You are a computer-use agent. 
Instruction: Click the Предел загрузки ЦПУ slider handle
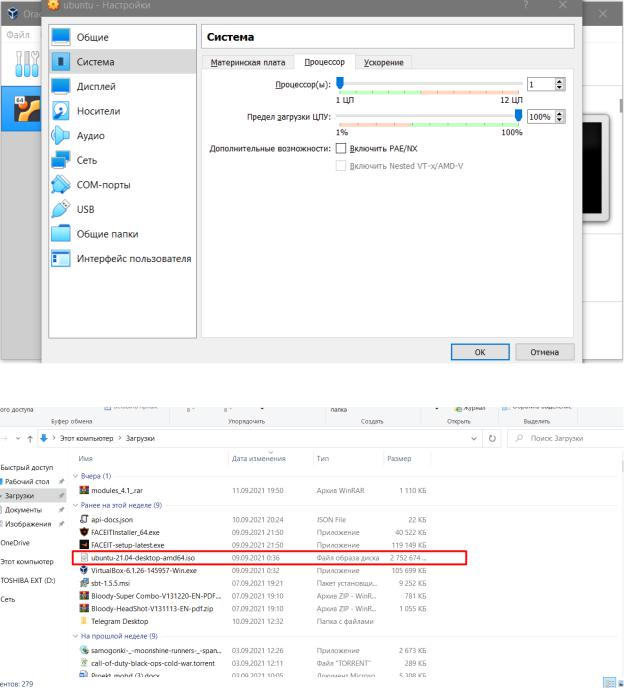[518, 115]
